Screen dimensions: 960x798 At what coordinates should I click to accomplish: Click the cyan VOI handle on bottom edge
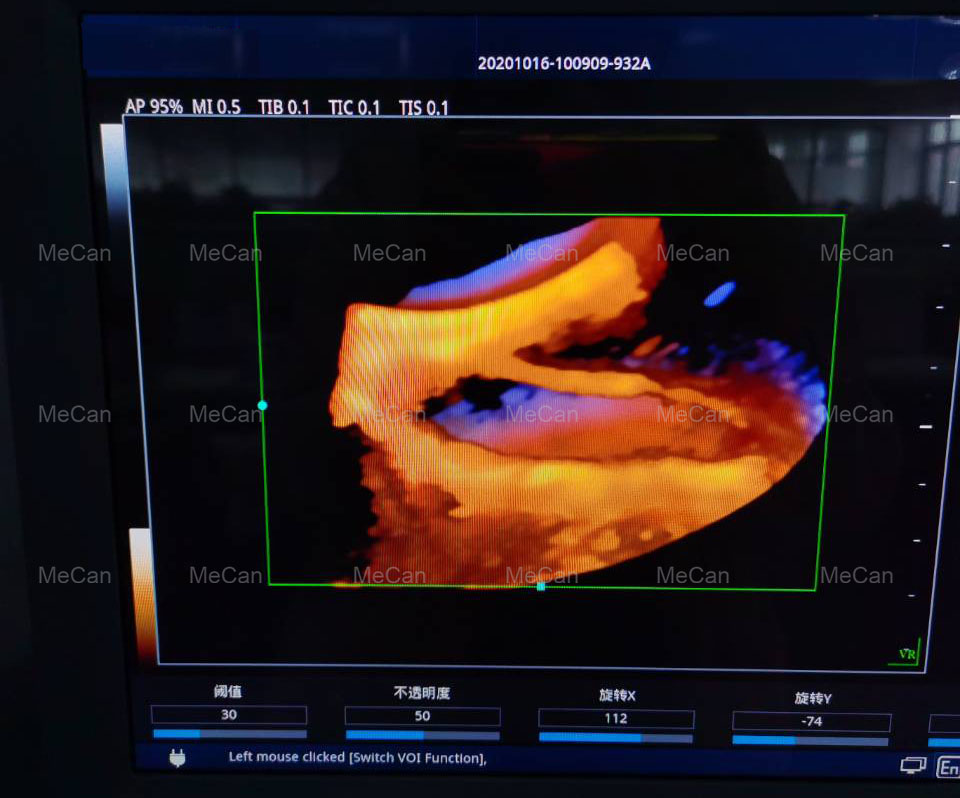541,587
